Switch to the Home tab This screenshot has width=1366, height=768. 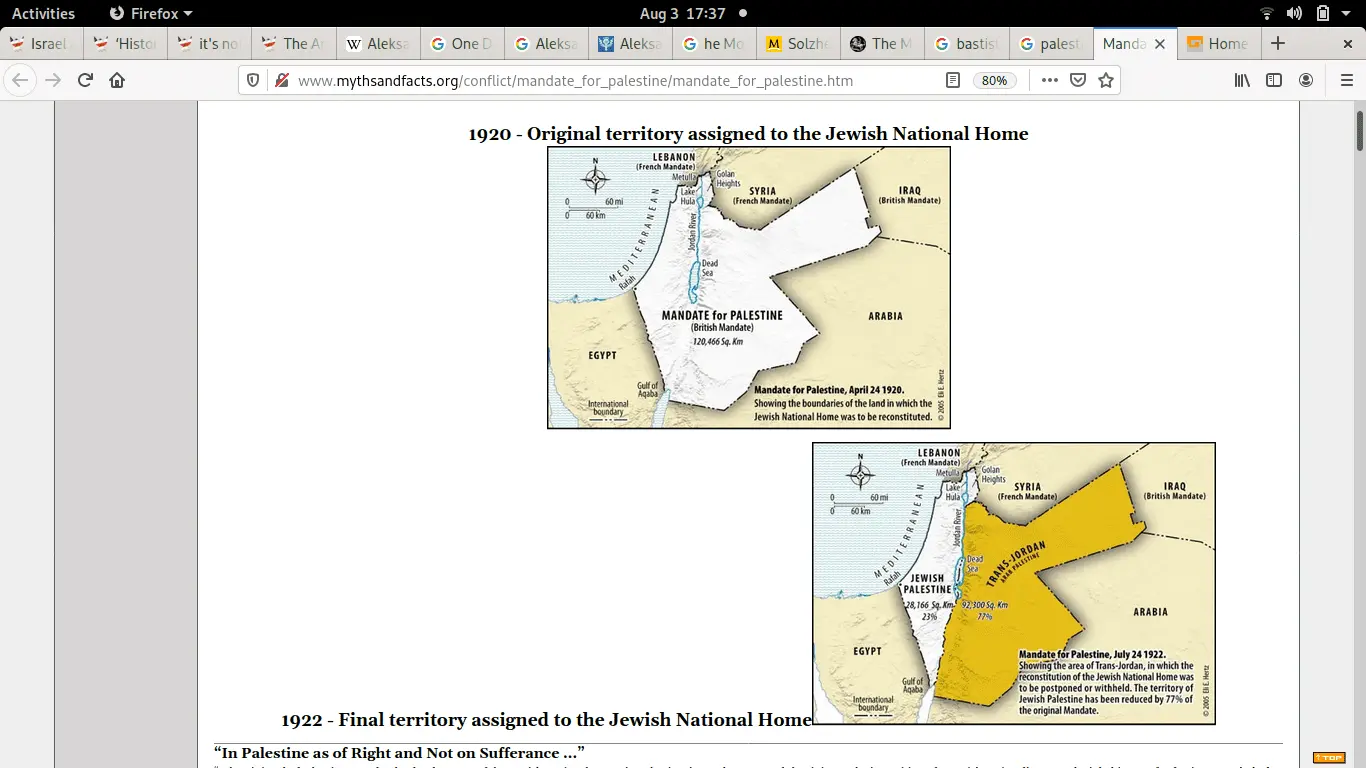(1218, 44)
